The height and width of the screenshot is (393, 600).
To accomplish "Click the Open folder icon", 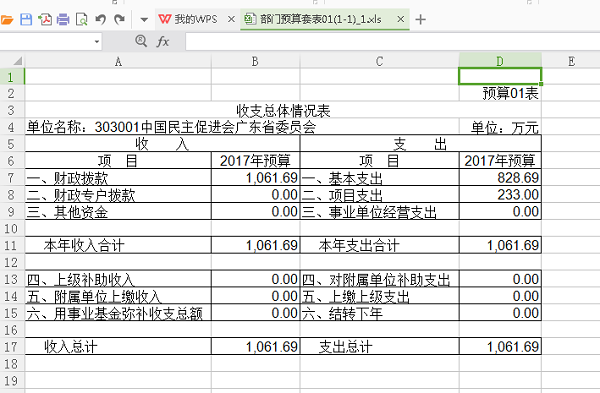I will 7,20.
